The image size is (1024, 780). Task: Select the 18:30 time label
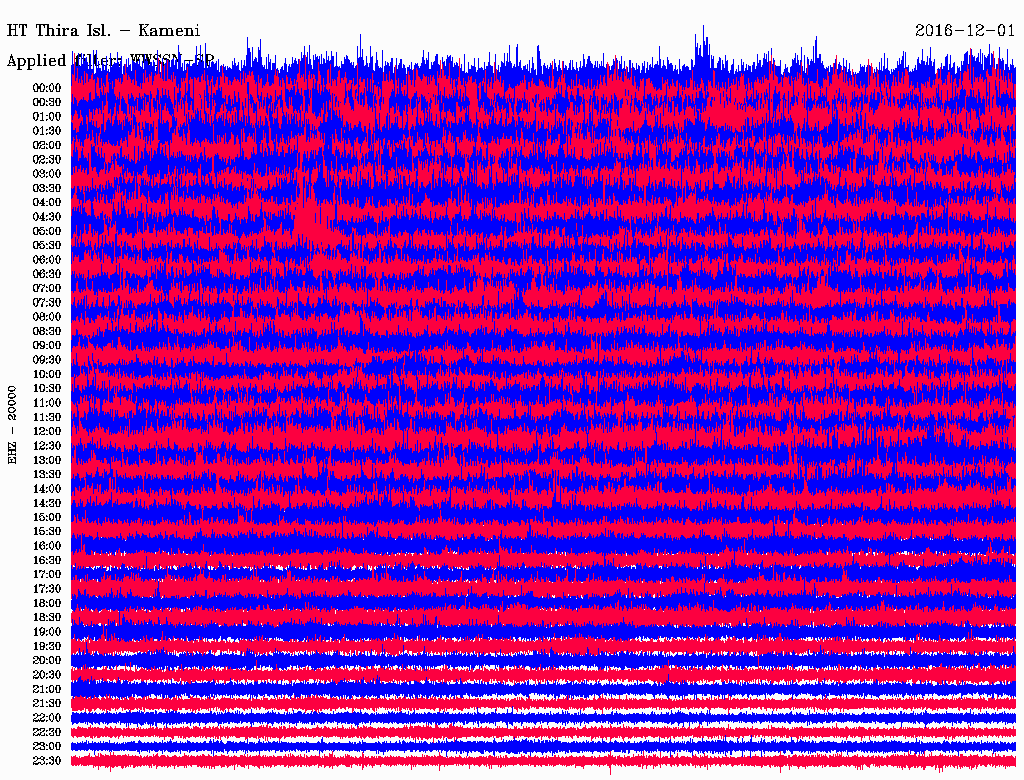tap(47, 617)
